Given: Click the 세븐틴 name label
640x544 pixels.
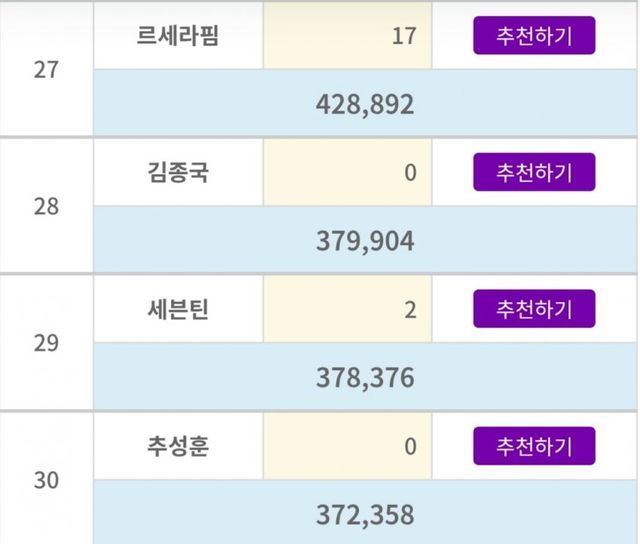Looking at the screenshot, I should coord(178,309).
